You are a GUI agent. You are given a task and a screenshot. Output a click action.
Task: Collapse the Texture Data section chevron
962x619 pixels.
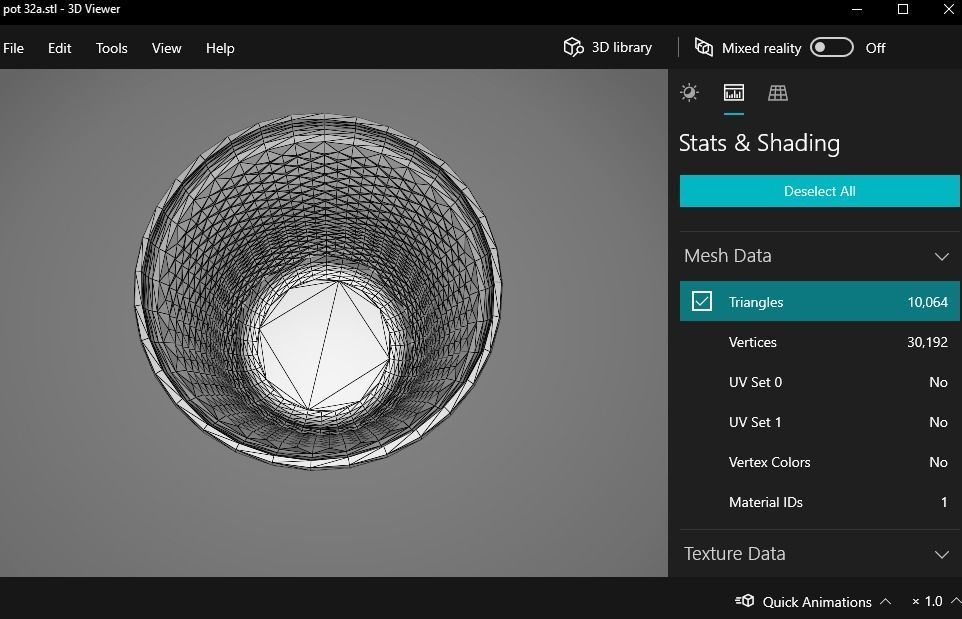point(942,554)
